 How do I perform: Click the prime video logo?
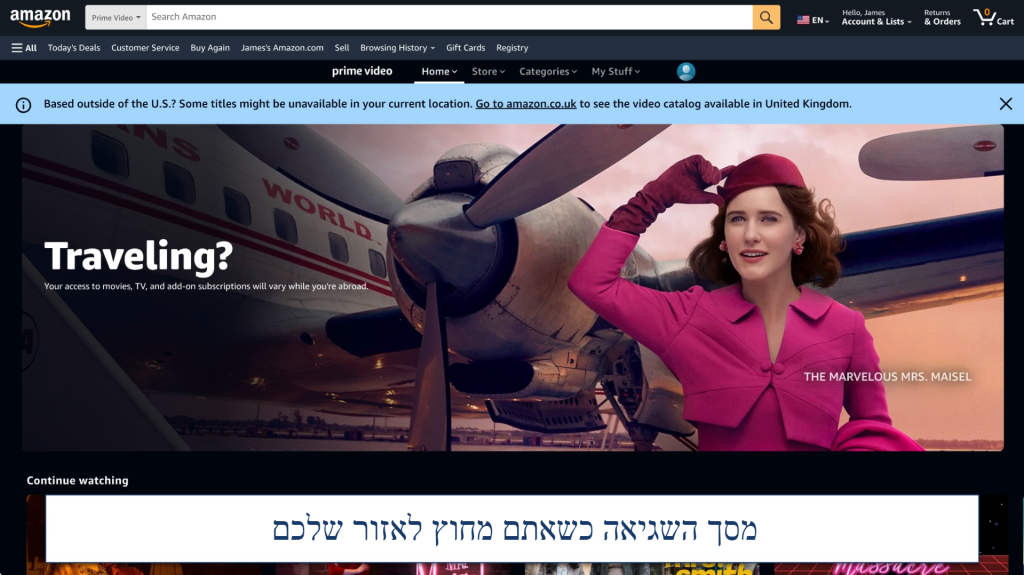[x=362, y=71]
